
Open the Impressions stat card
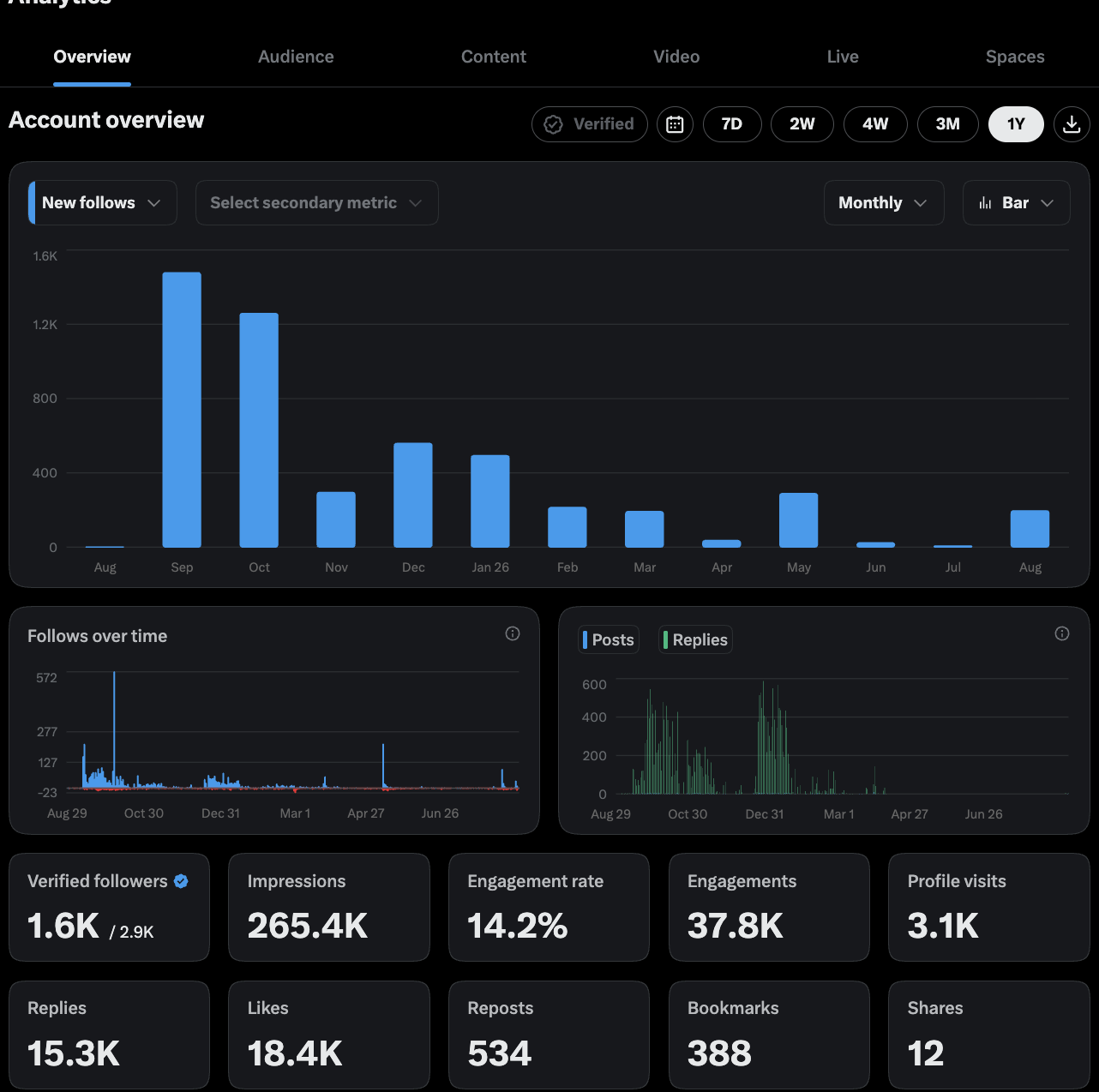coord(329,907)
